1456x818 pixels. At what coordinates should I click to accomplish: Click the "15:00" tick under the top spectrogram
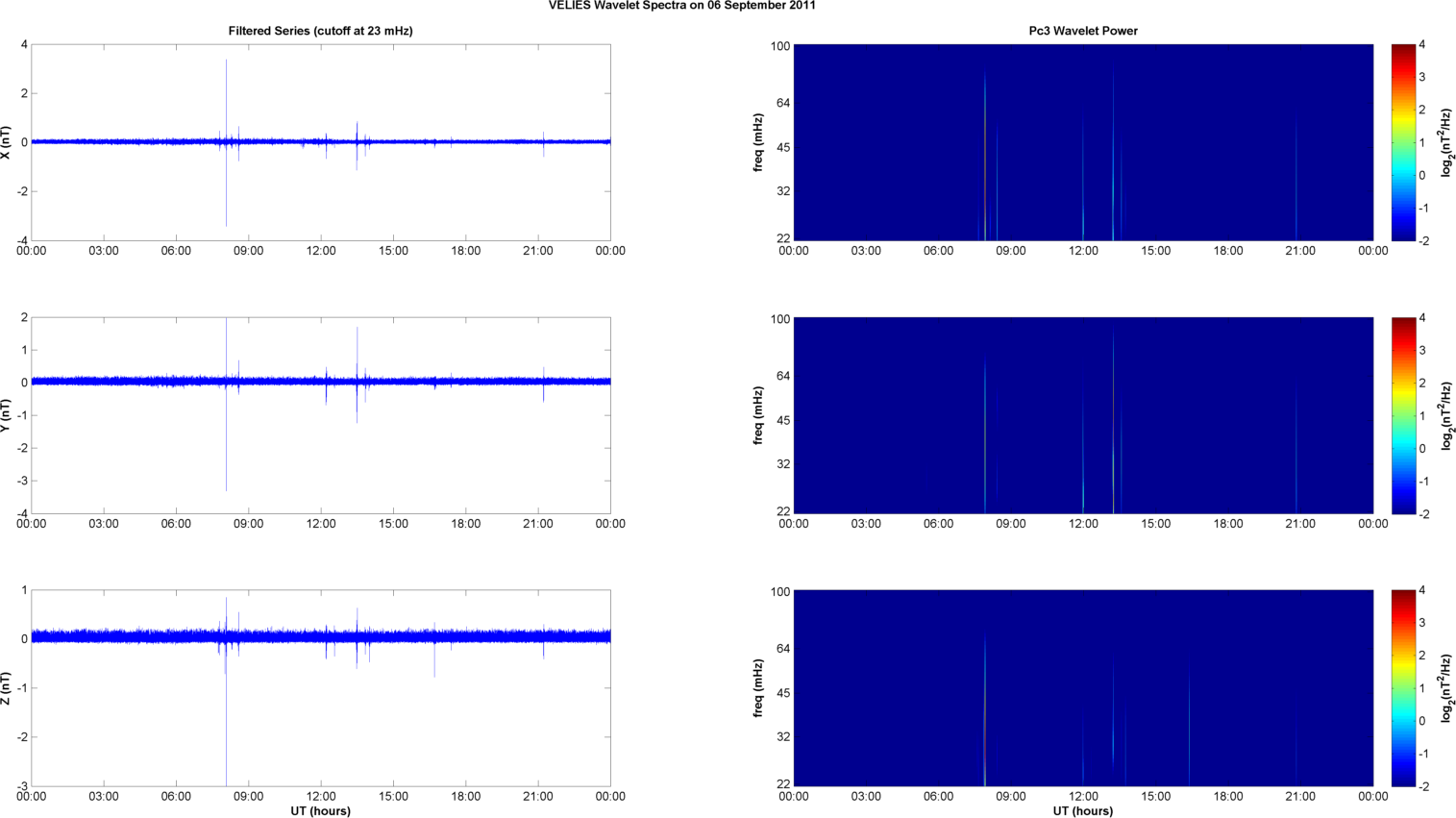pos(1156,251)
